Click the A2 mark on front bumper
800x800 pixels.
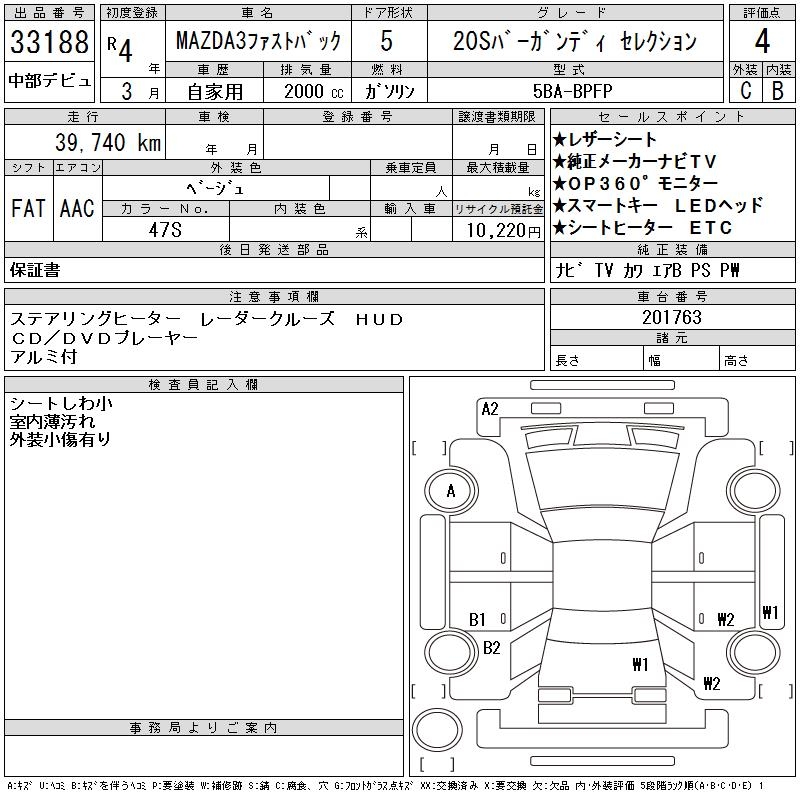(x=489, y=409)
